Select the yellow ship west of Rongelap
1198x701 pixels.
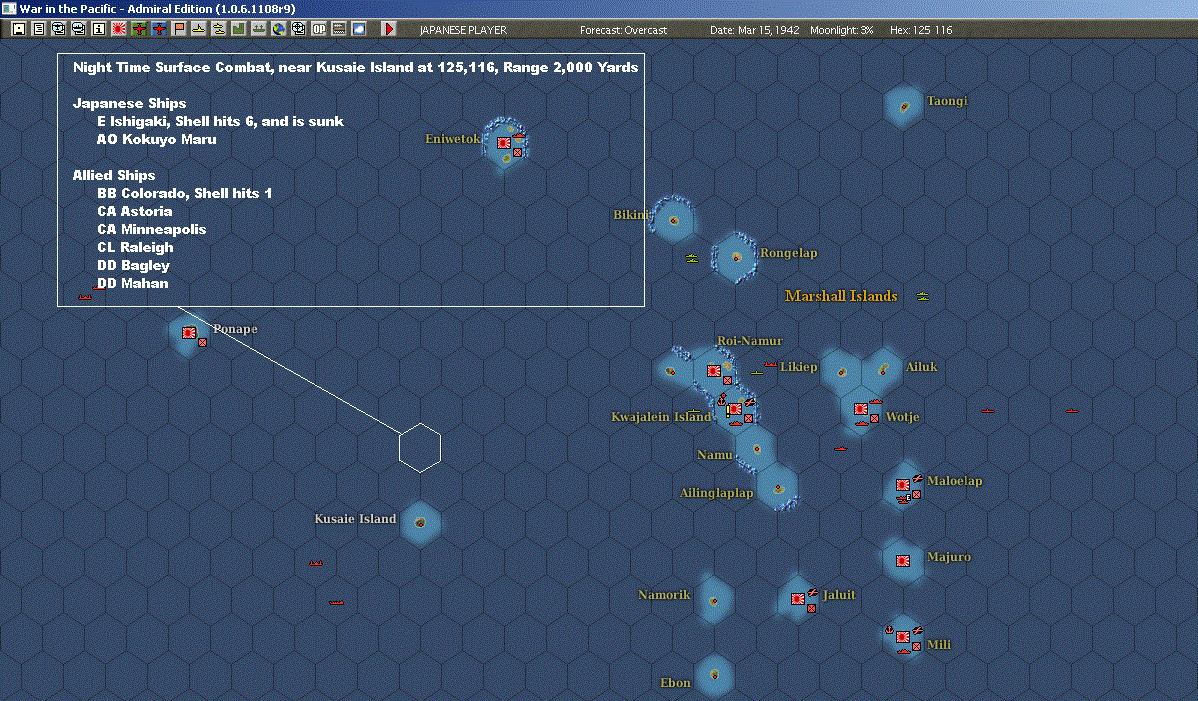pyautogui.click(x=692, y=259)
